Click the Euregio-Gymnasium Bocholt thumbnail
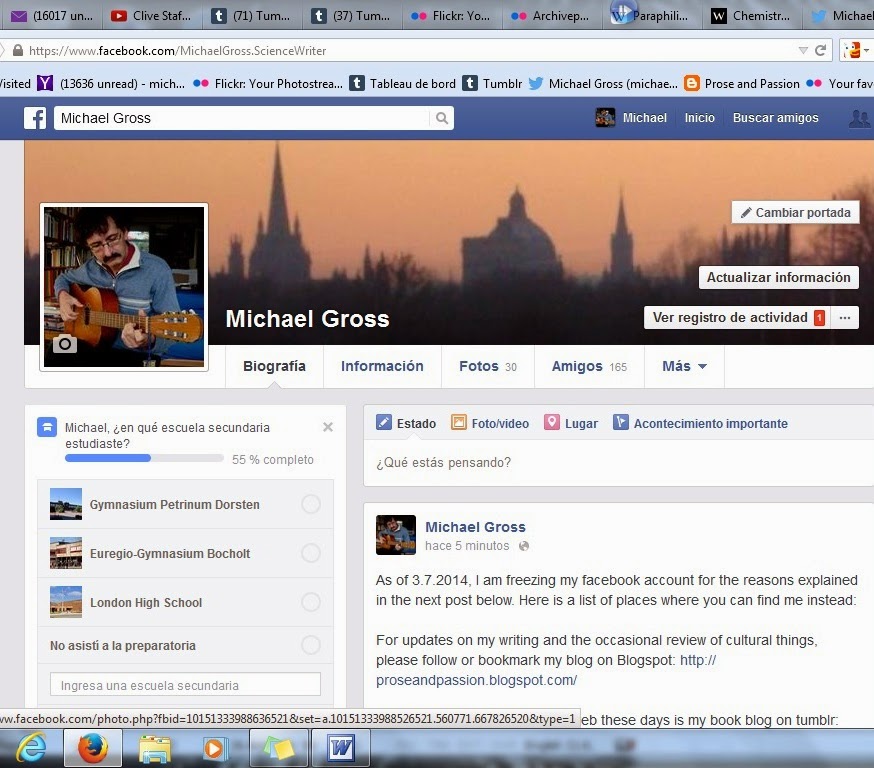 click(66, 553)
